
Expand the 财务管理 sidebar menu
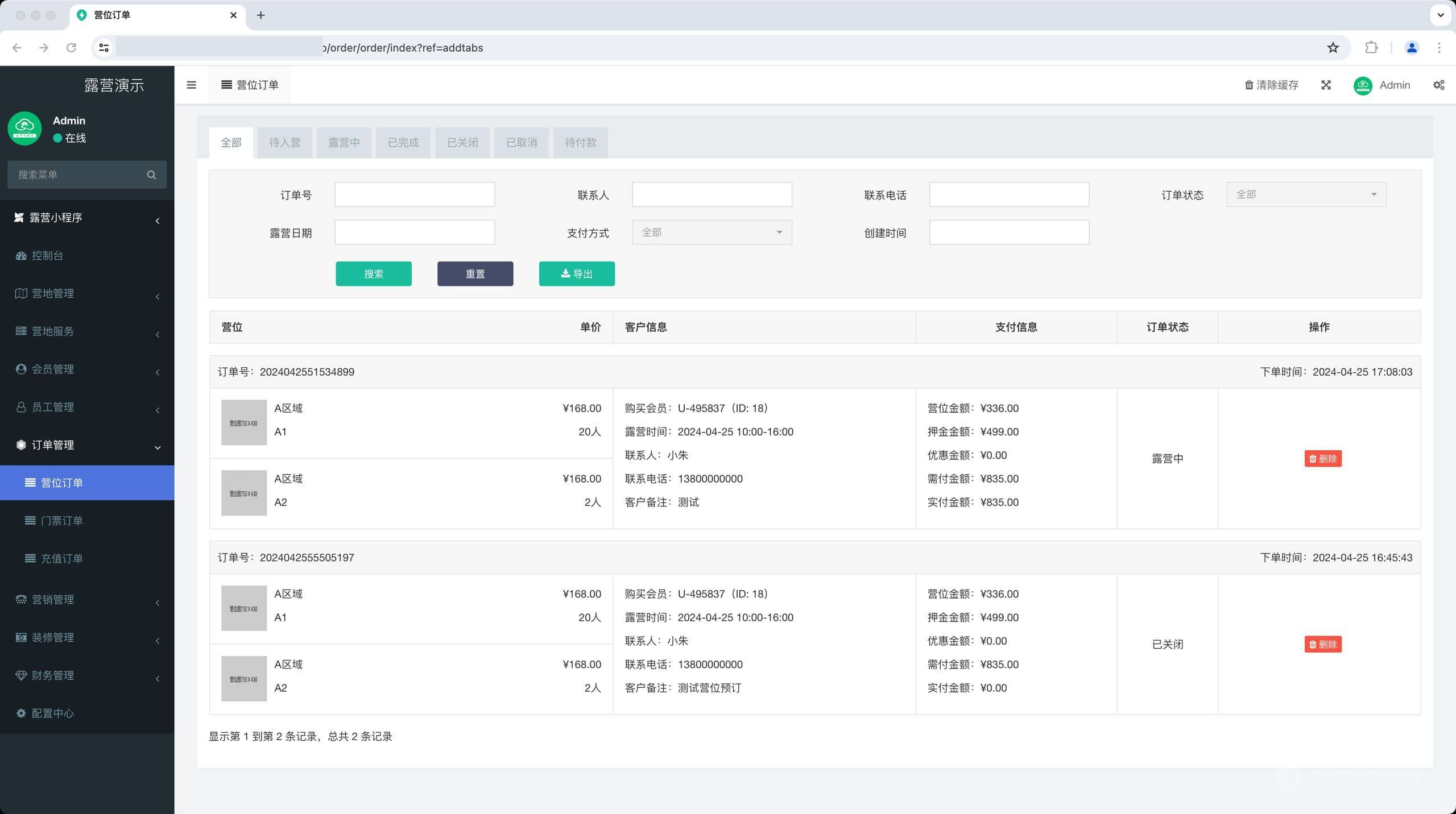[x=86, y=675]
